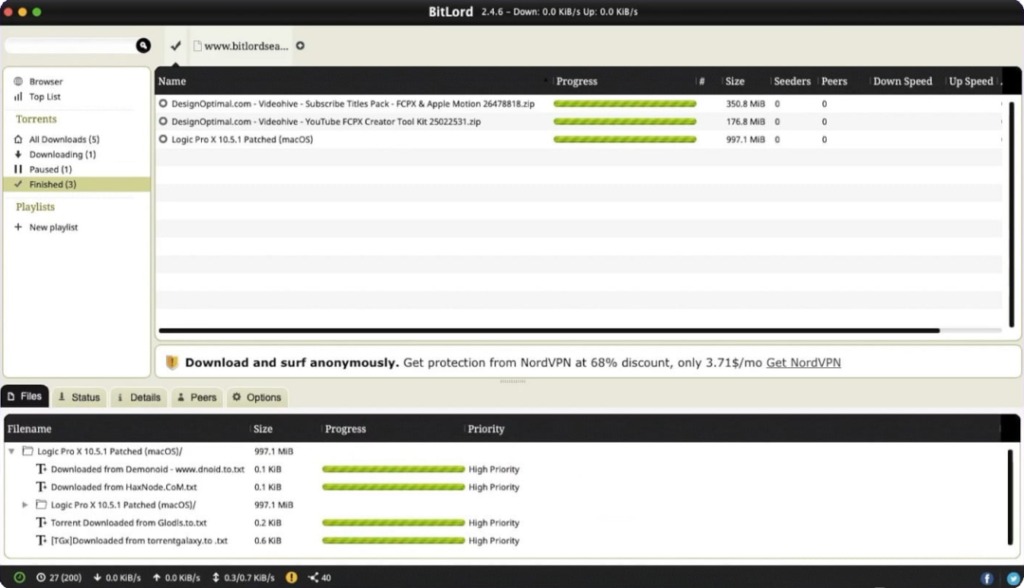
Task: Click the torrent list vertical scrollbar
Action: coord(1012,214)
